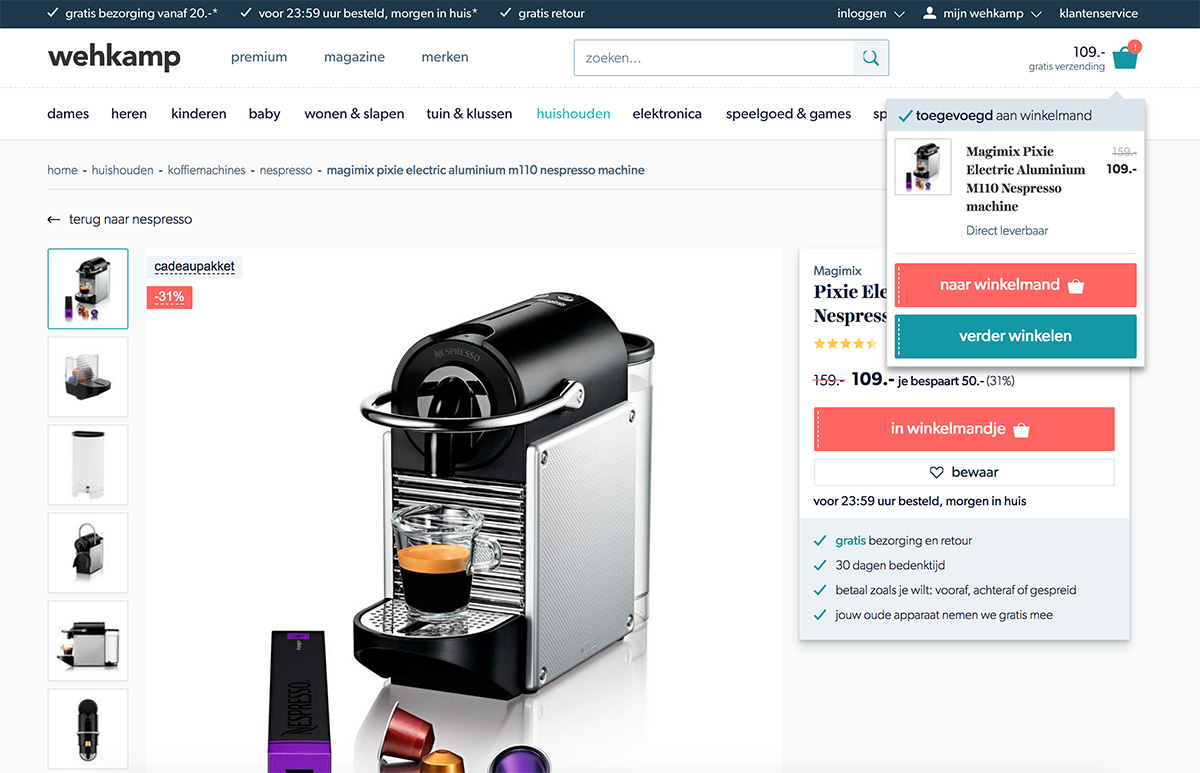Open the wonen & slapen menu

354,114
